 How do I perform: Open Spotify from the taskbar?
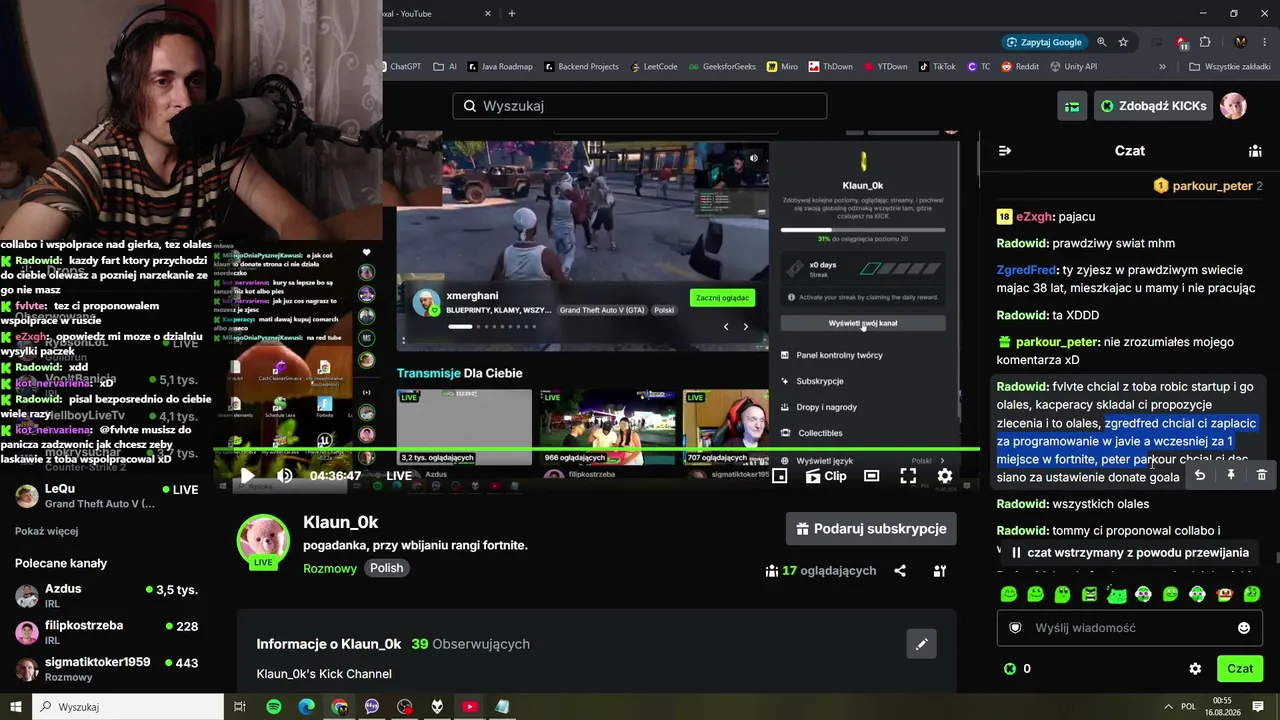(x=274, y=707)
